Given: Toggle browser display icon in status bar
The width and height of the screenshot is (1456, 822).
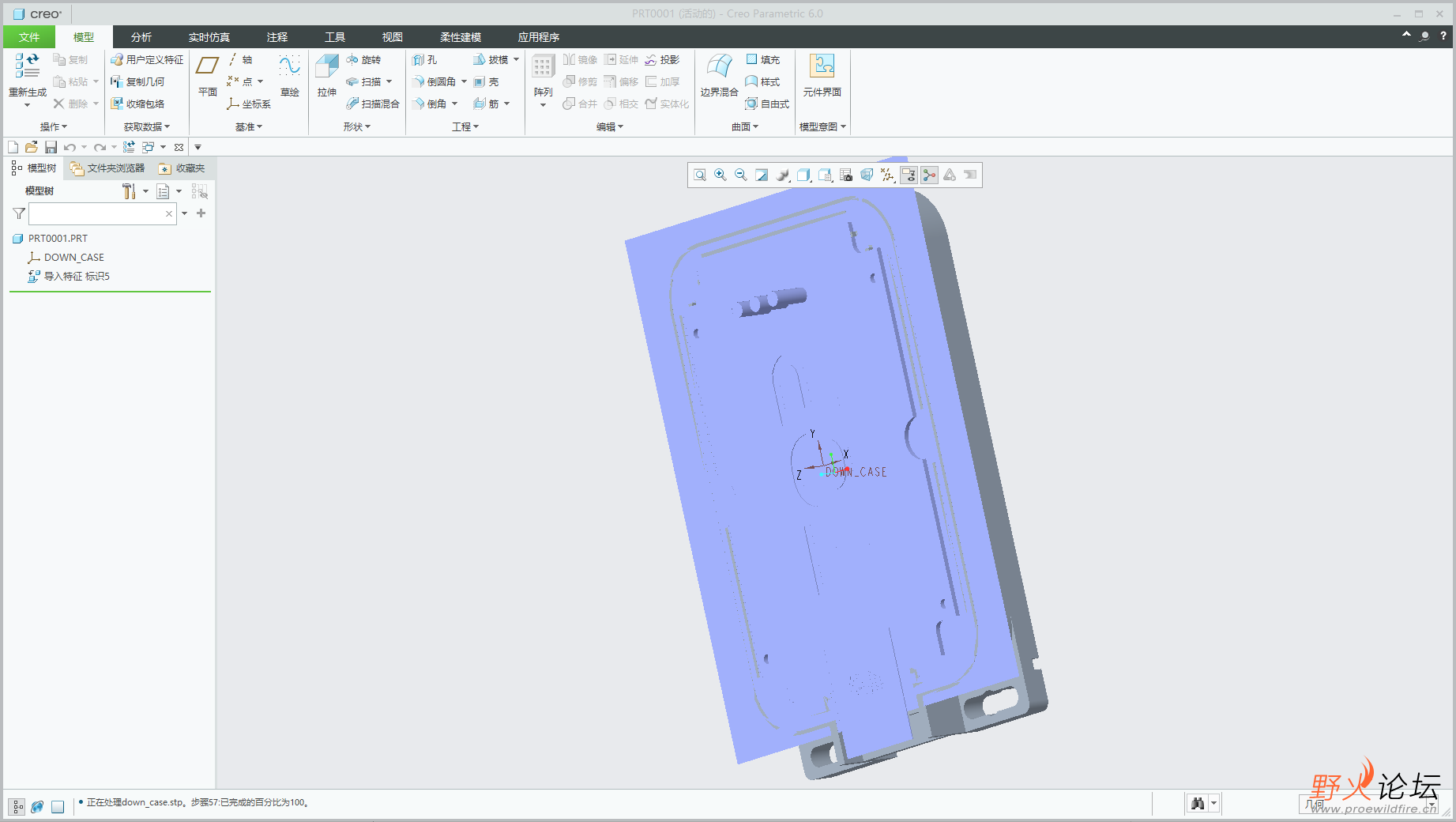Looking at the screenshot, I should point(37,807).
